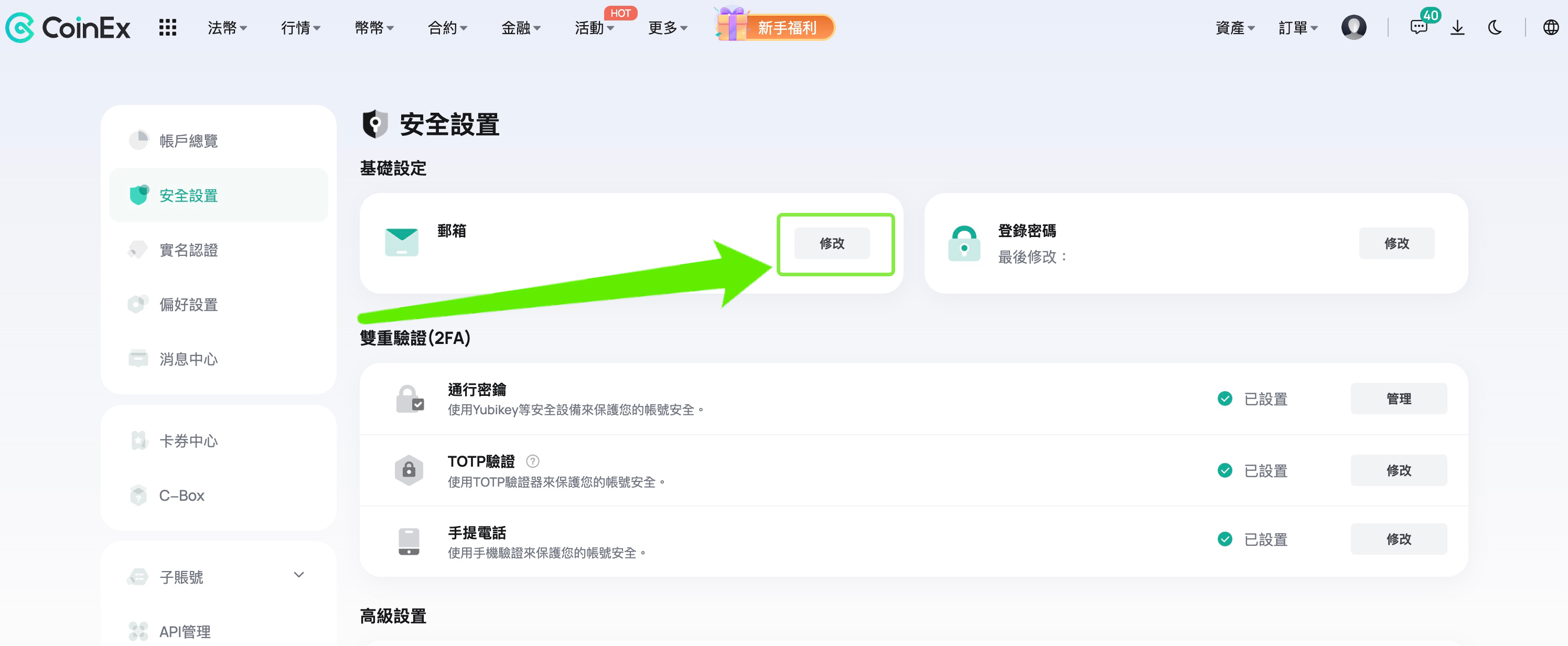Select 安全設置 in the sidebar
The width and height of the screenshot is (1568, 646).
coord(219,195)
